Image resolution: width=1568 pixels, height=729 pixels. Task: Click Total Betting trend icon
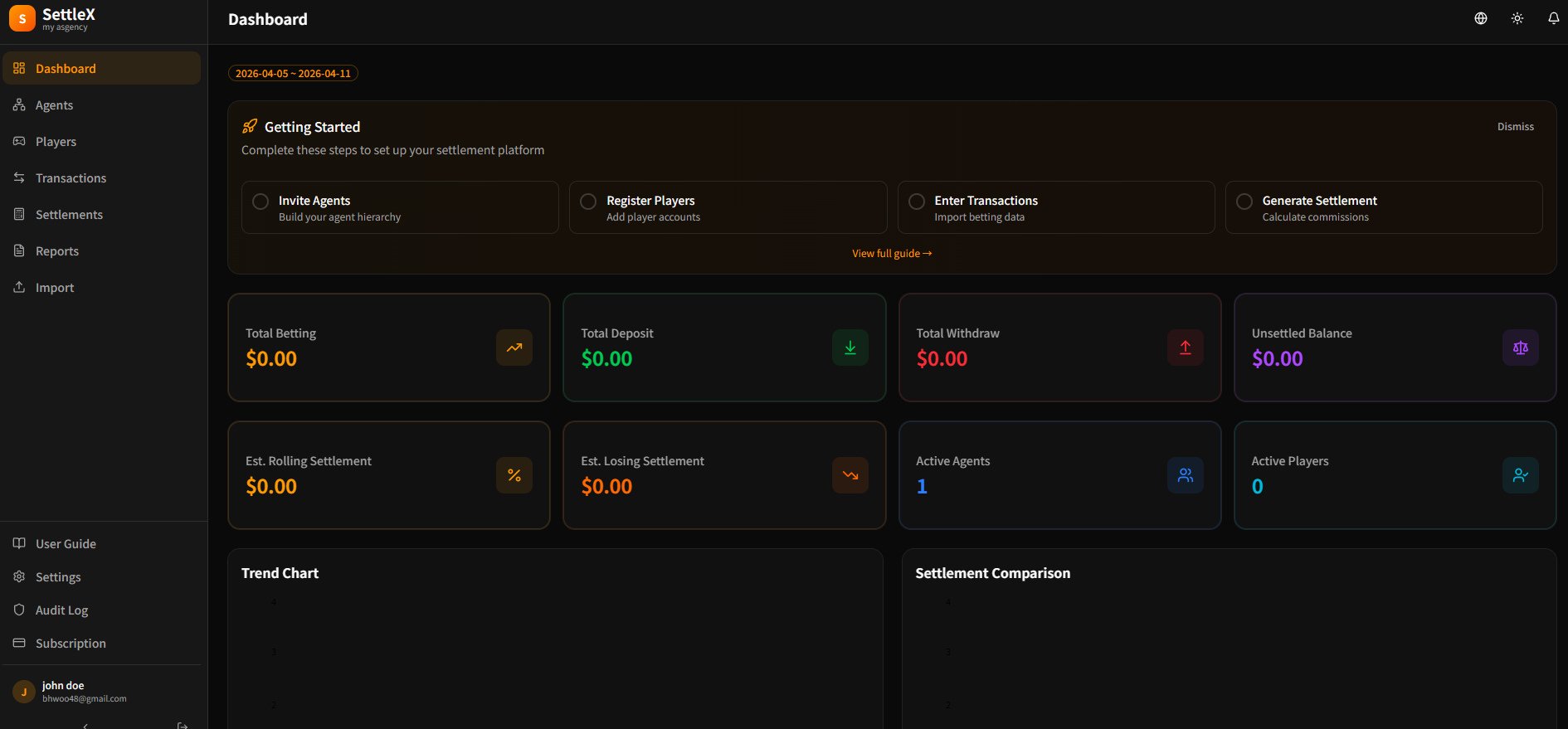514,347
